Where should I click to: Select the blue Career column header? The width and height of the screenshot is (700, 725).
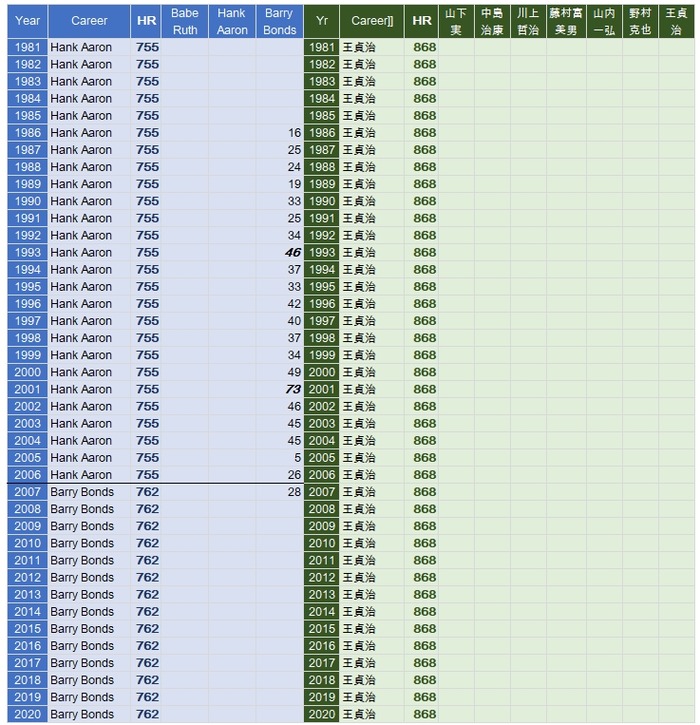[89, 21]
